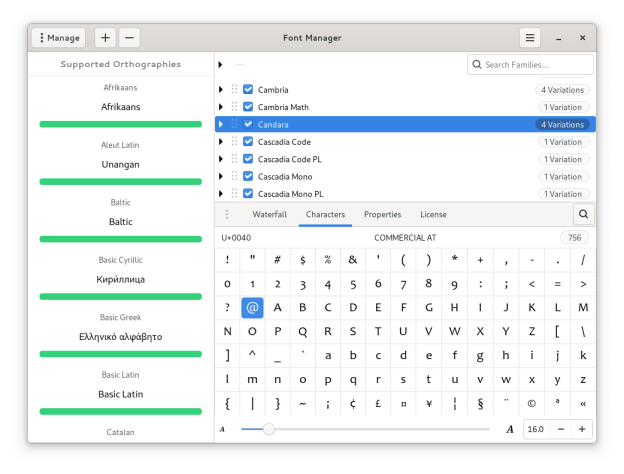Open the hamburger main menu

pos(529,38)
